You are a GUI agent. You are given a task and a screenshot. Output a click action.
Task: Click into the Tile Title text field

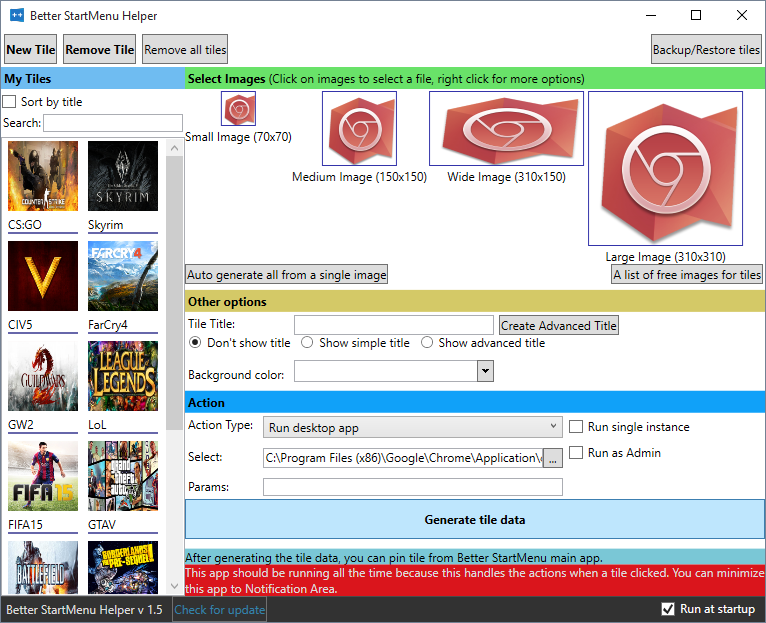[x=393, y=325]
